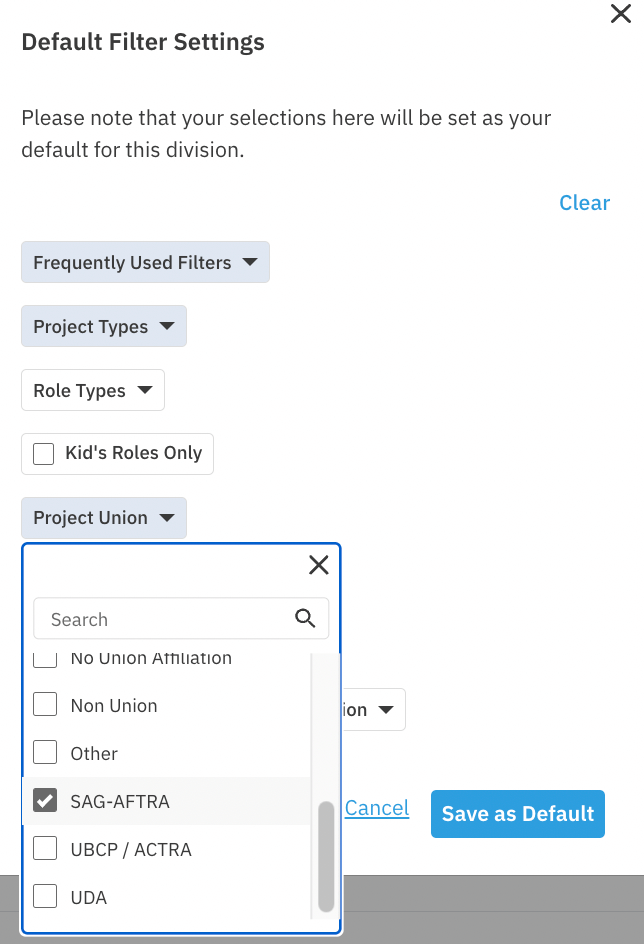Click the Project Union caret arrow
The image size is (644, 944).
point(167,517)
